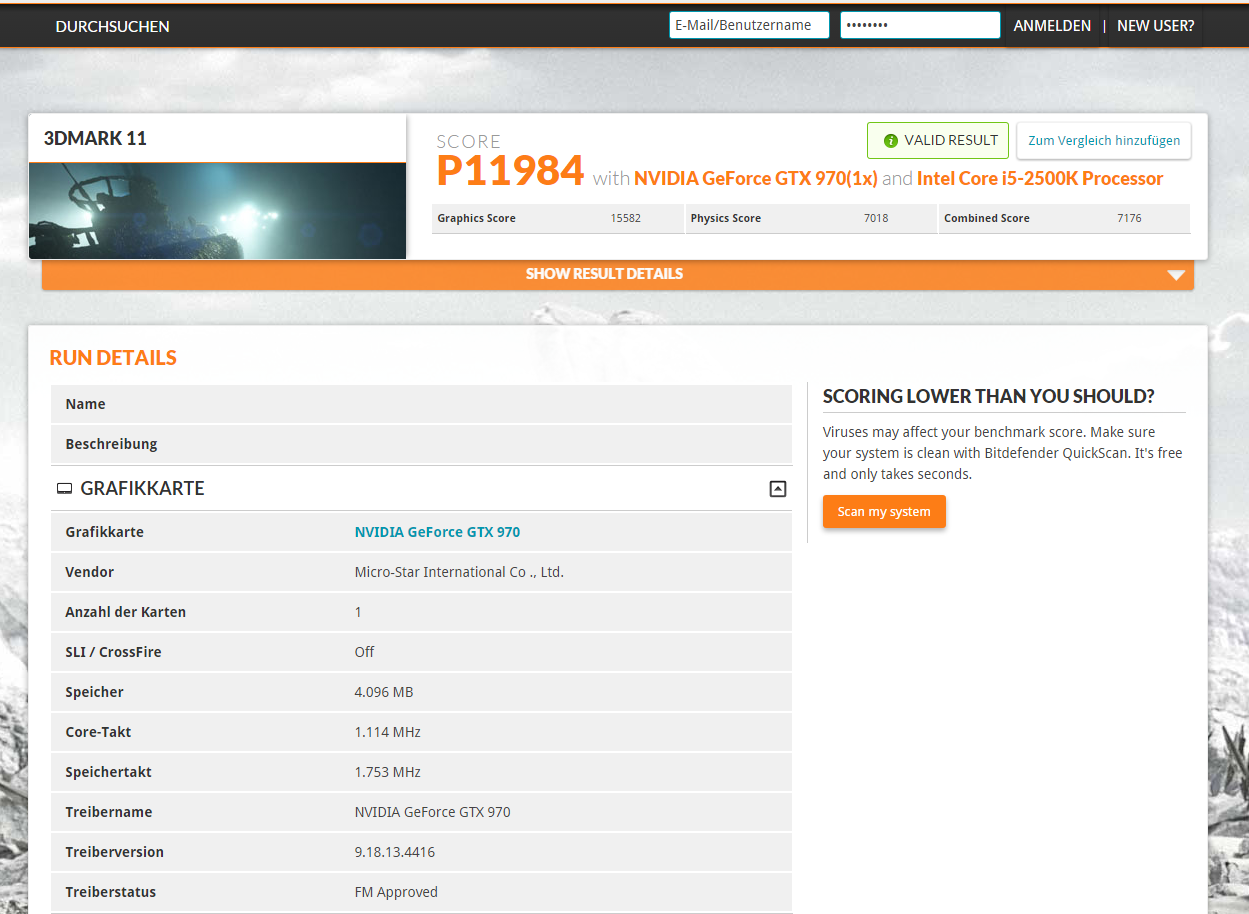
Task: Click the Physics Score value 7018
Action: 876,218
